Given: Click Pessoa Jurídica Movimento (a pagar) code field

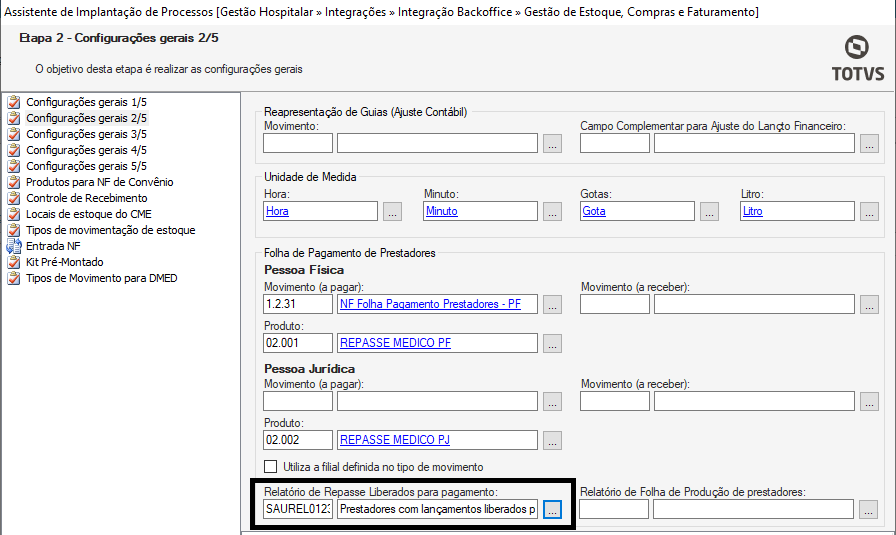Looking at the screenshot, I should [297, 401].
